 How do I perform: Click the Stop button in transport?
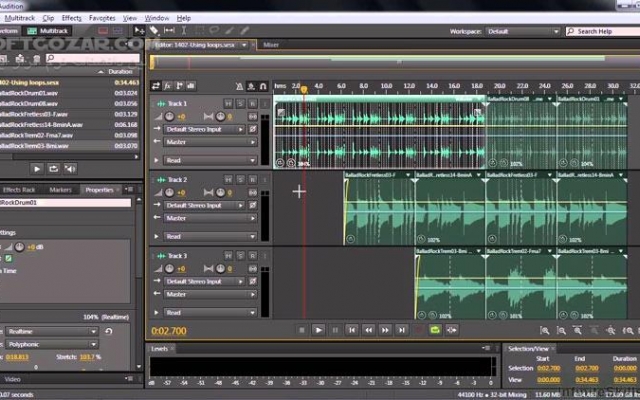(x=302, y=330)
